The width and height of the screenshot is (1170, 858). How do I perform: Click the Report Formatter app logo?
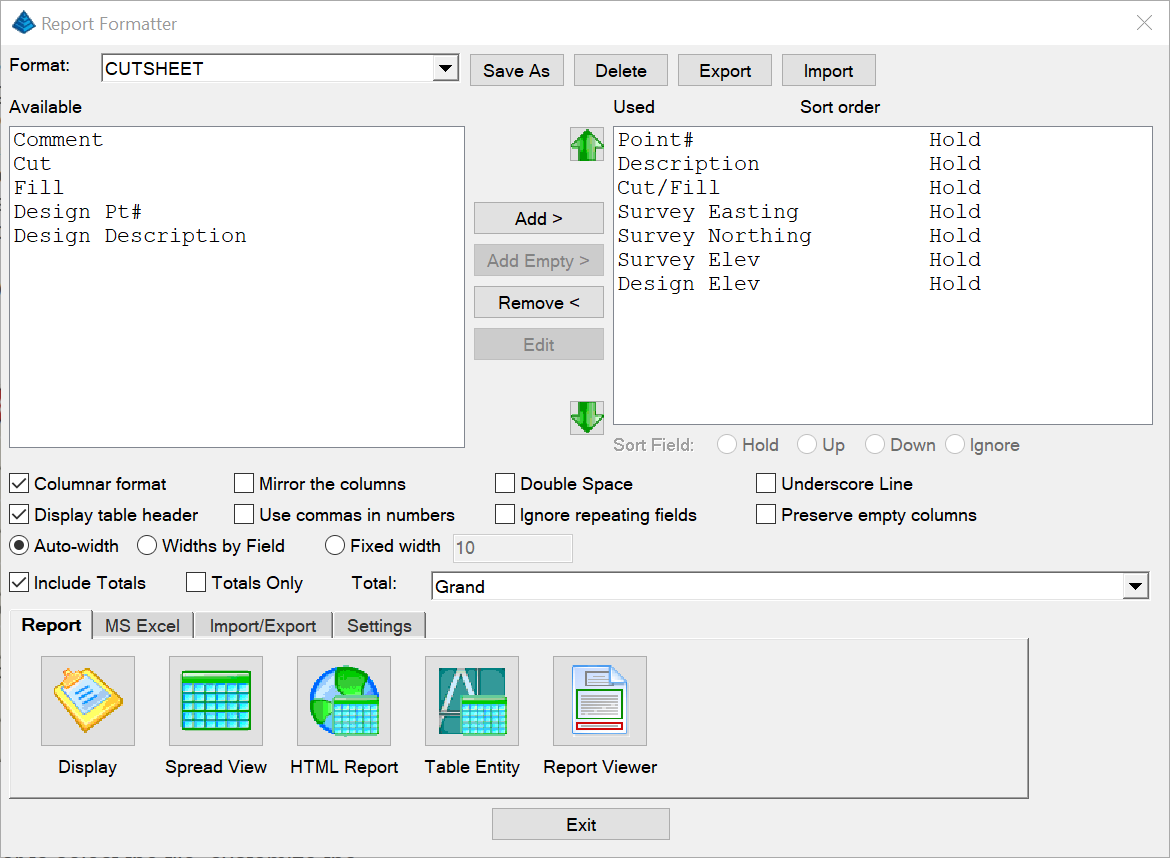(24, 23)
